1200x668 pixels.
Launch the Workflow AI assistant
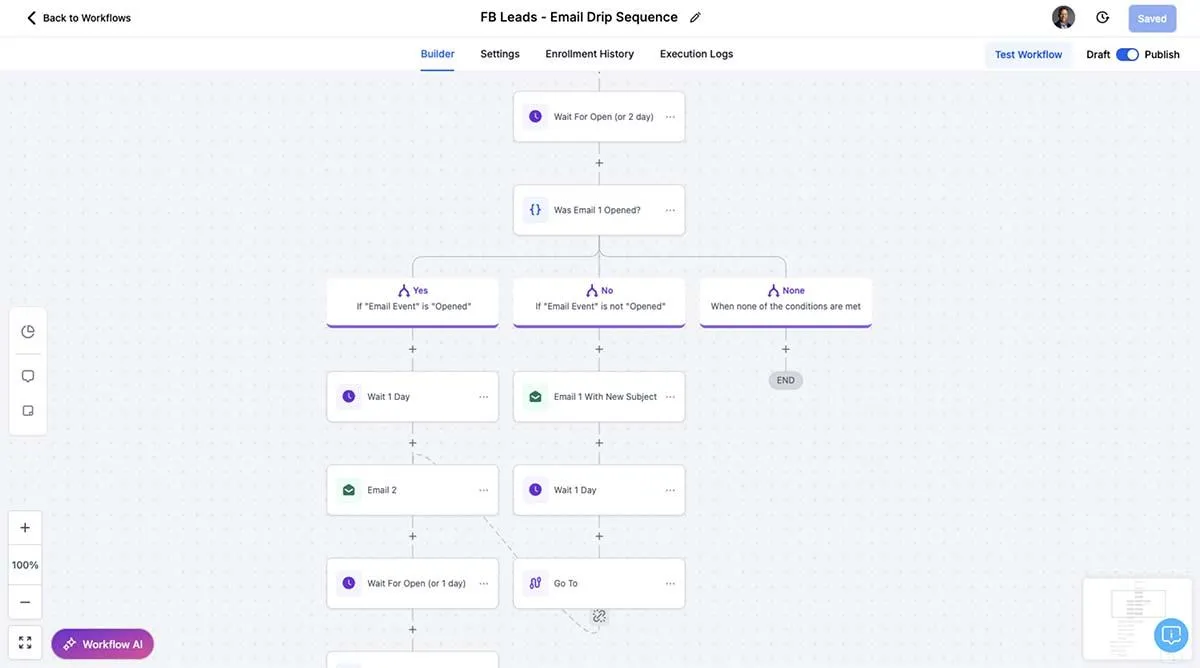click(x=103, y=644)
